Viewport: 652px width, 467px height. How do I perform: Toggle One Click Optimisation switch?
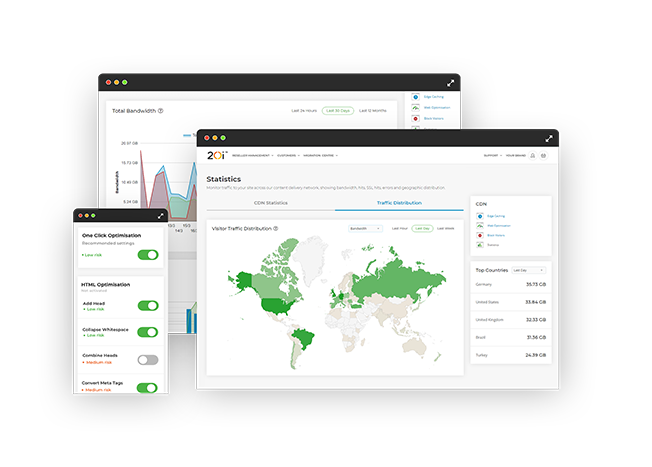click(x=148, y=255)
